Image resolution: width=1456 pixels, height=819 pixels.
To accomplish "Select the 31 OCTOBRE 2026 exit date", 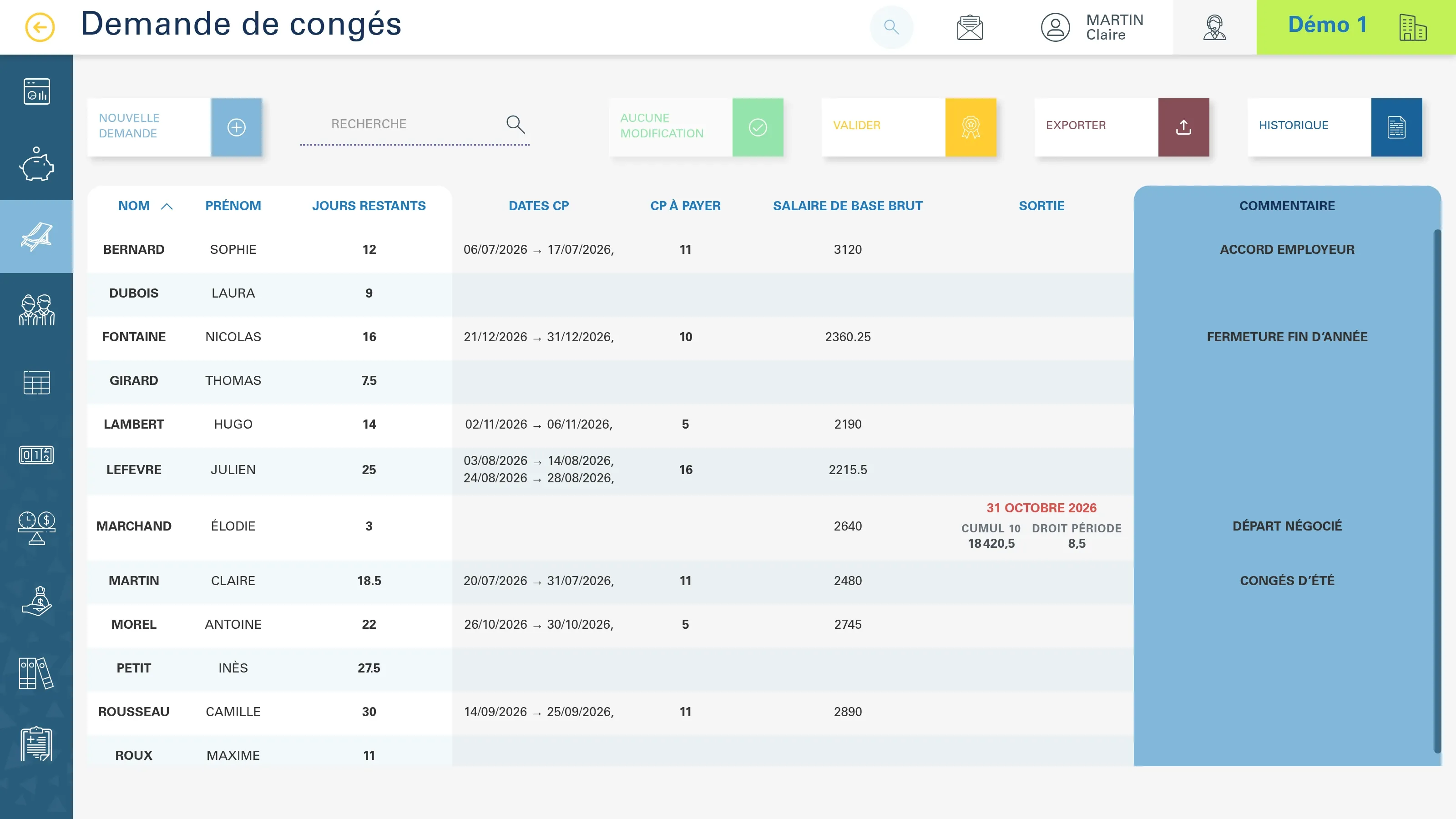I will click(1041, 508).
